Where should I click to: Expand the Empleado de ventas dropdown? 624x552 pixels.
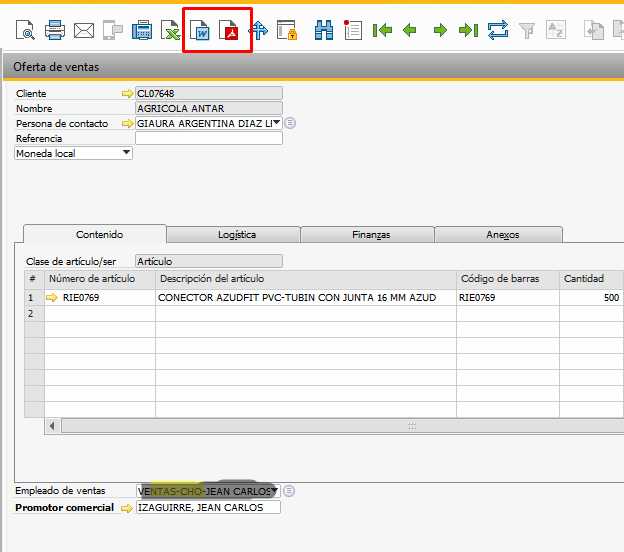275,491
